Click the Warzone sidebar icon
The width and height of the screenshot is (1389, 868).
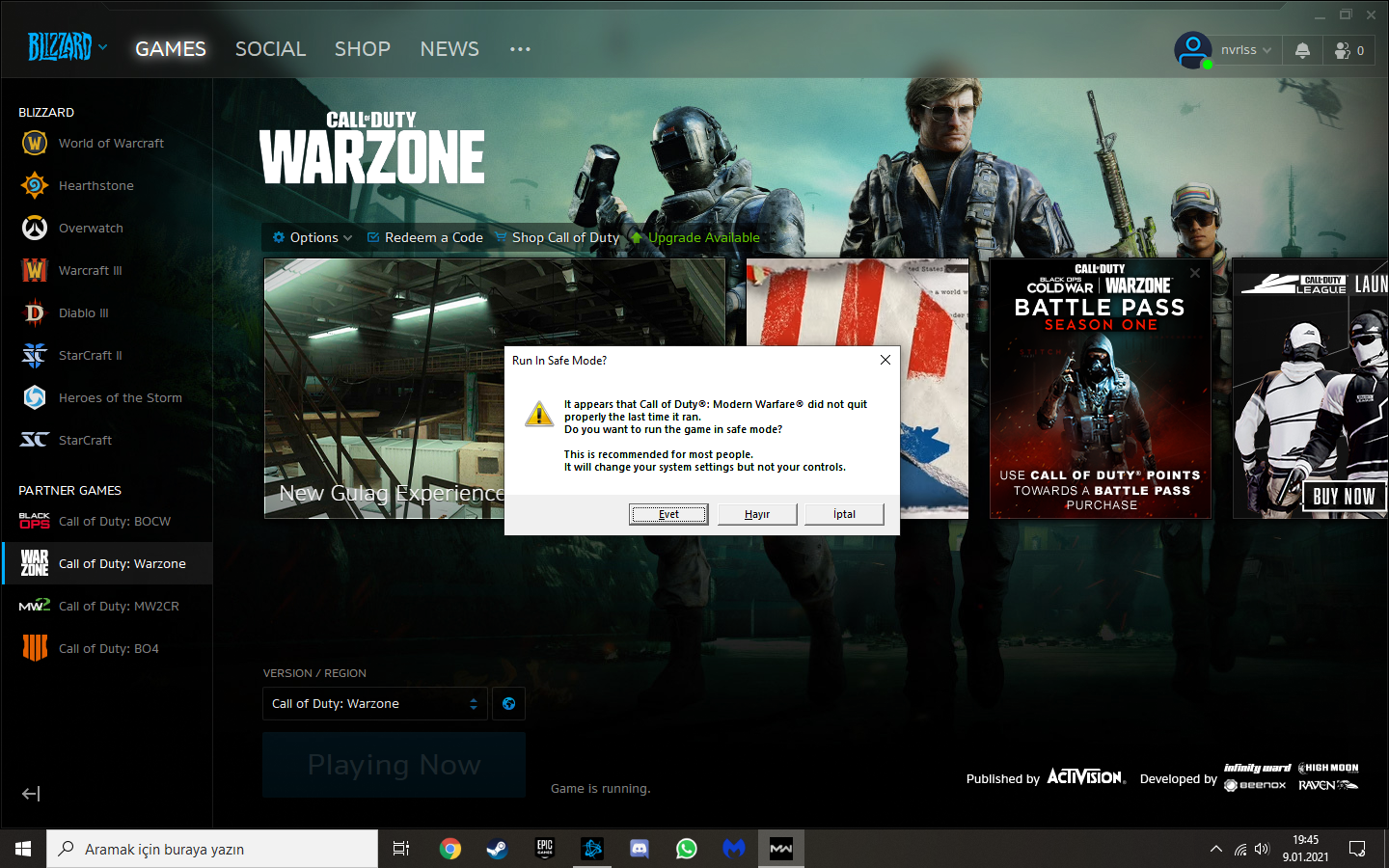coord(35,563)
